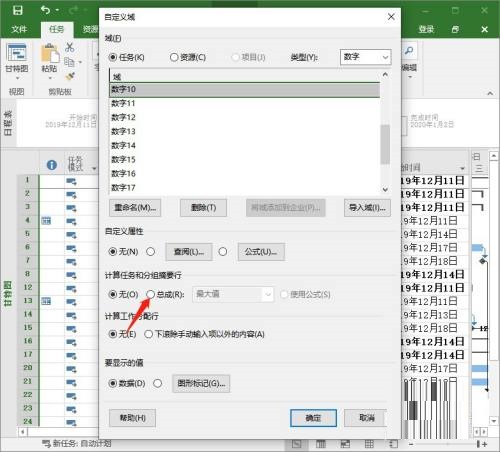Select 数字15 in the field list
The height and width of the screenshot is (452, 500).
(x=244, y=159)
